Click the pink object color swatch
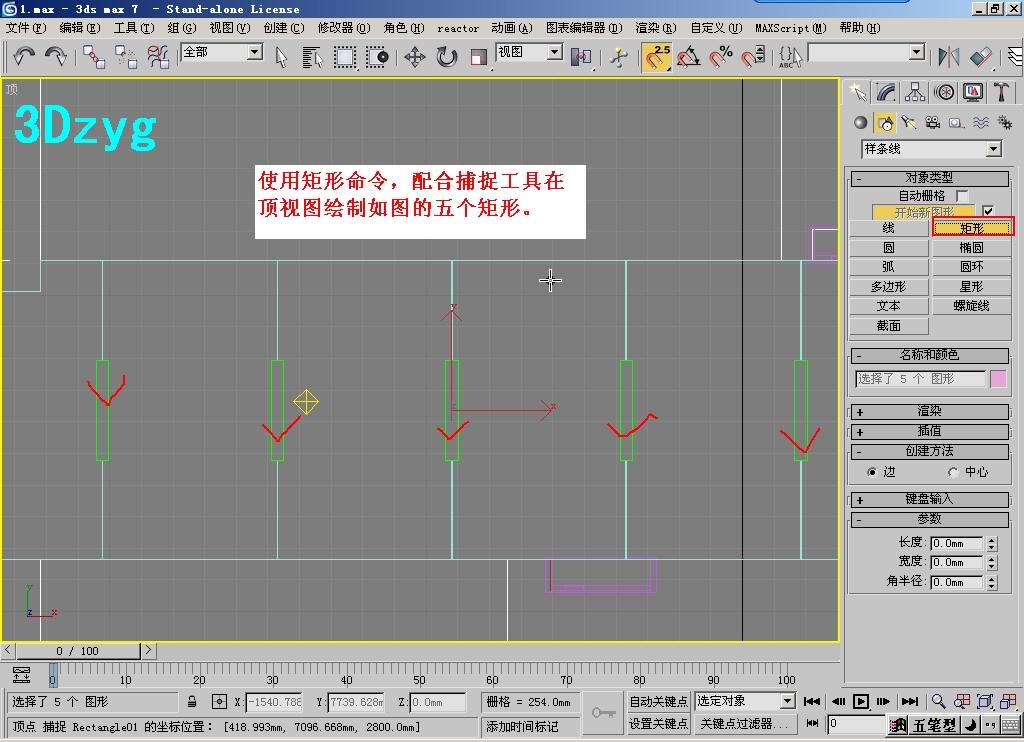Image resolution: width=1024 pixels, height=742 pixels. pyautogui.click(x=998, y=379)
